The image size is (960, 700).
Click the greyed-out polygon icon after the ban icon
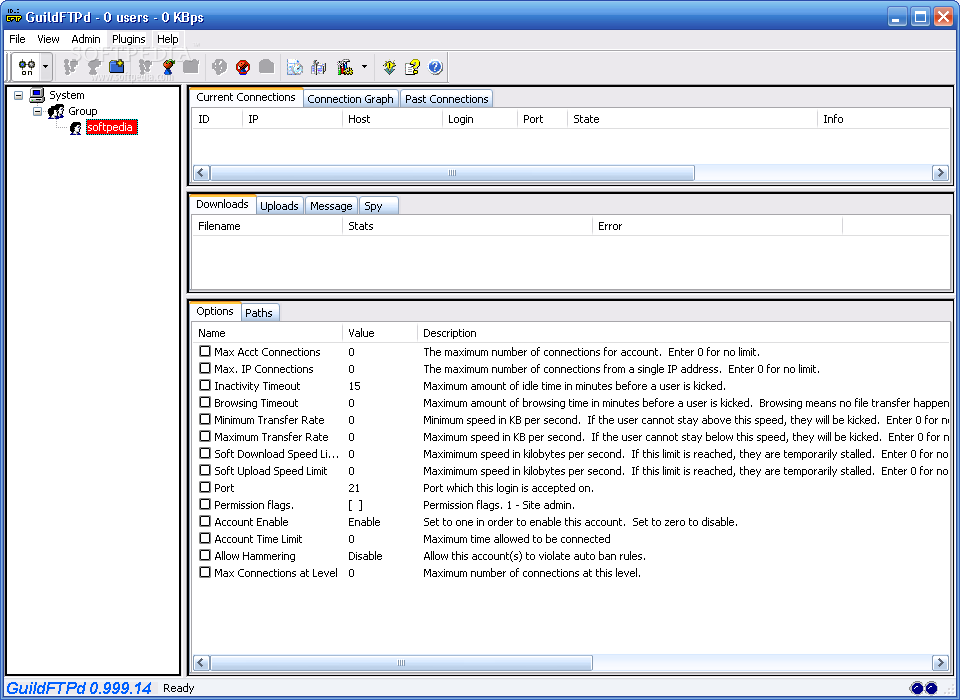point(266,67)
